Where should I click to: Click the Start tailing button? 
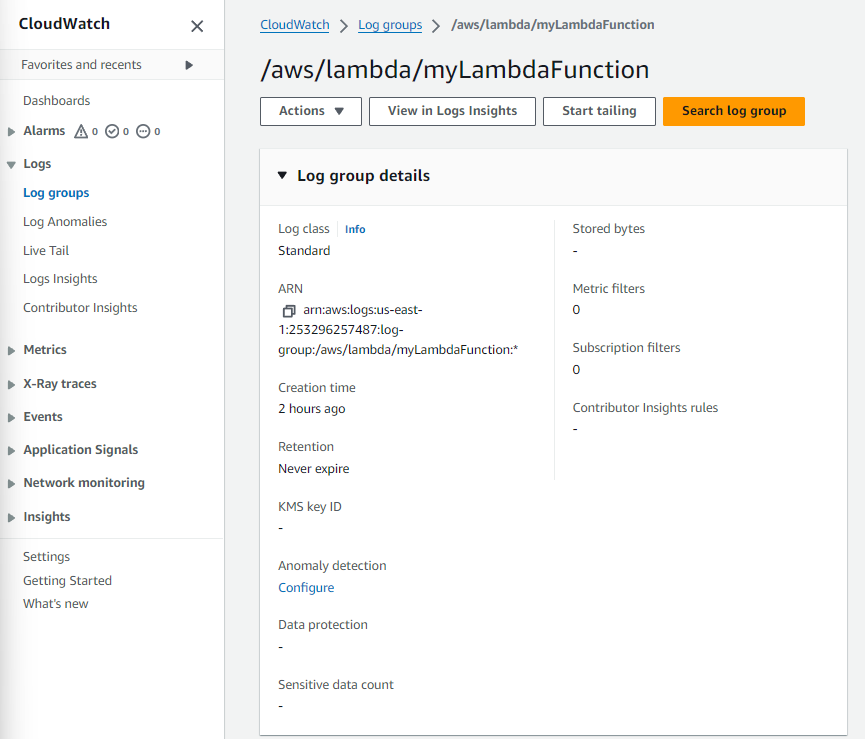coord(598,111)
